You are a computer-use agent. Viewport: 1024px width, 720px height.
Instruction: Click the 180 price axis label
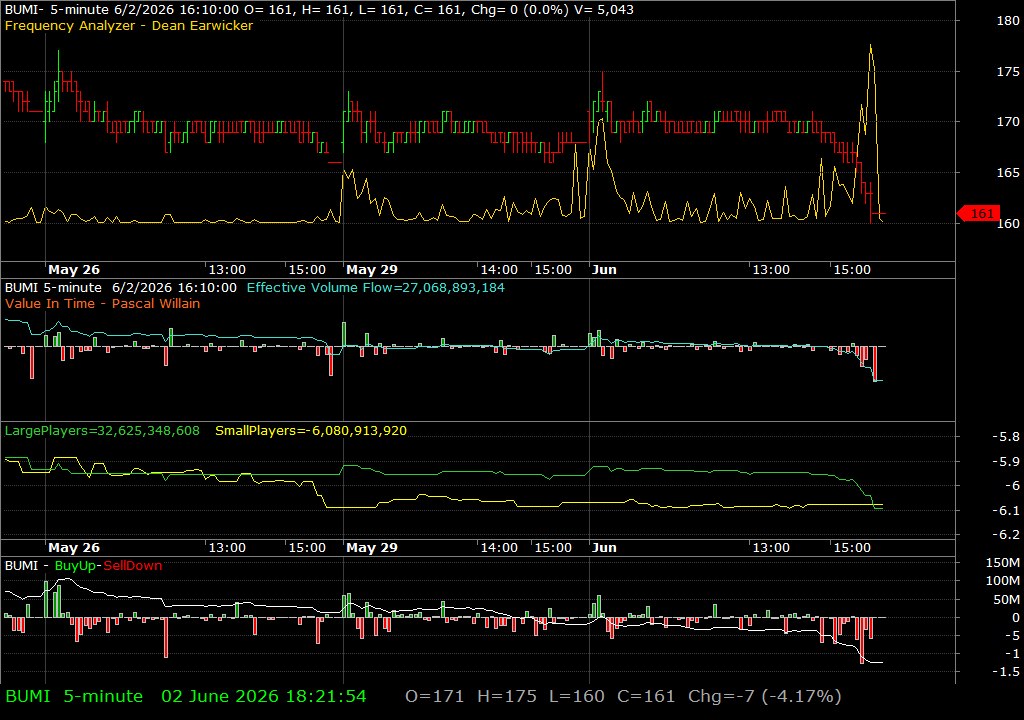tap(1008, 21)
